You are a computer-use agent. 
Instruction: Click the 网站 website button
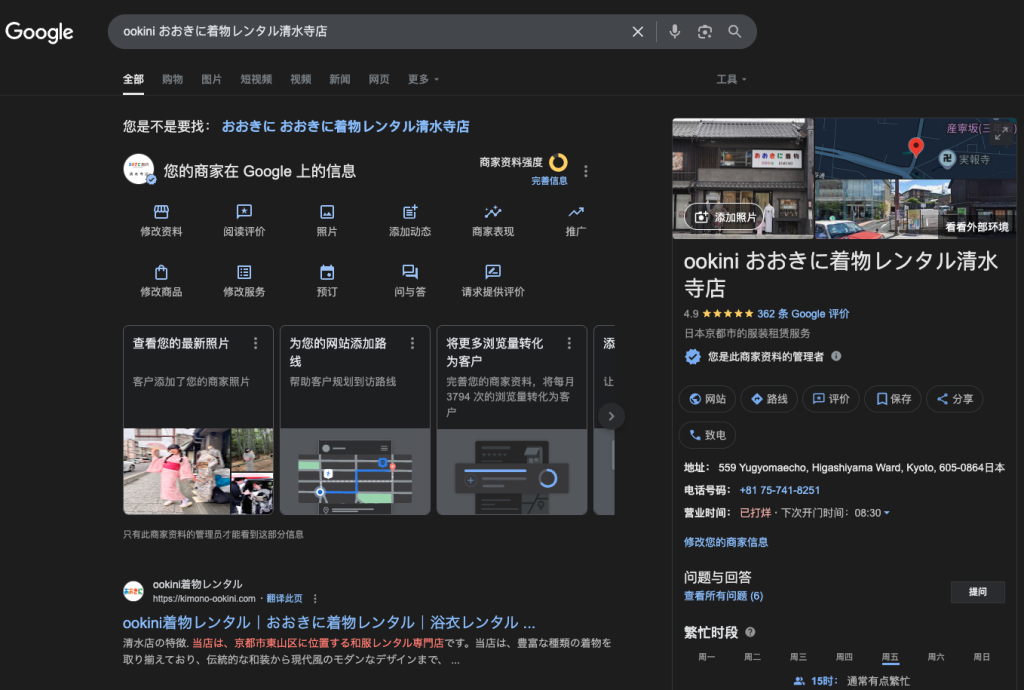pyautogui.click(x=707, y=399)
